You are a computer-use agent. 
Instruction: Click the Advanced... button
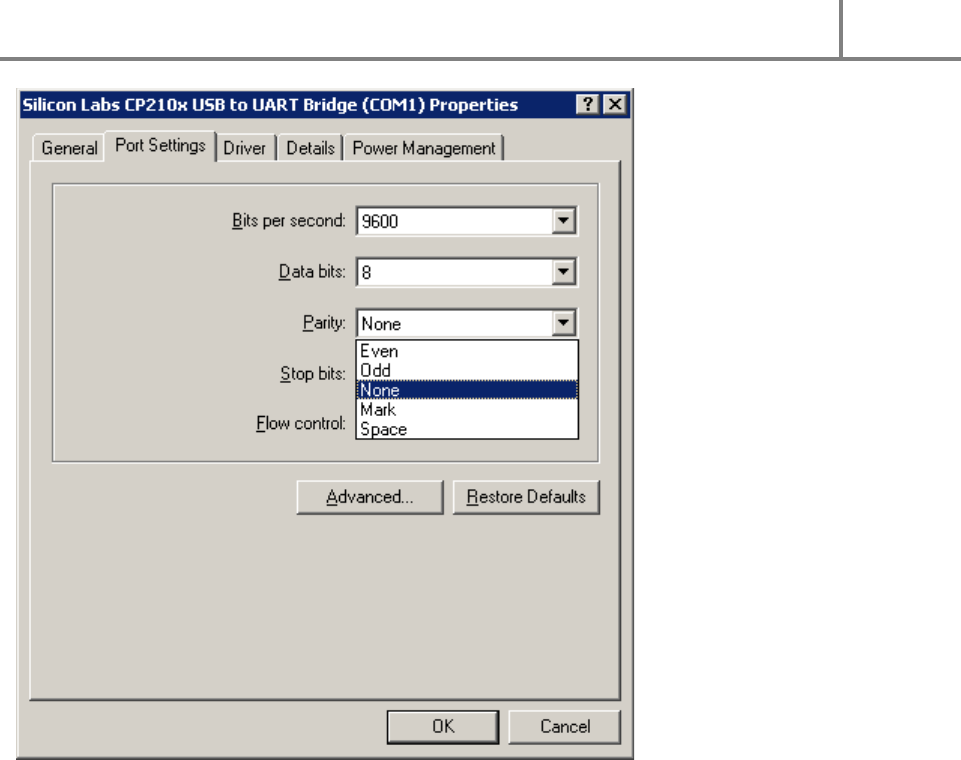370,497
